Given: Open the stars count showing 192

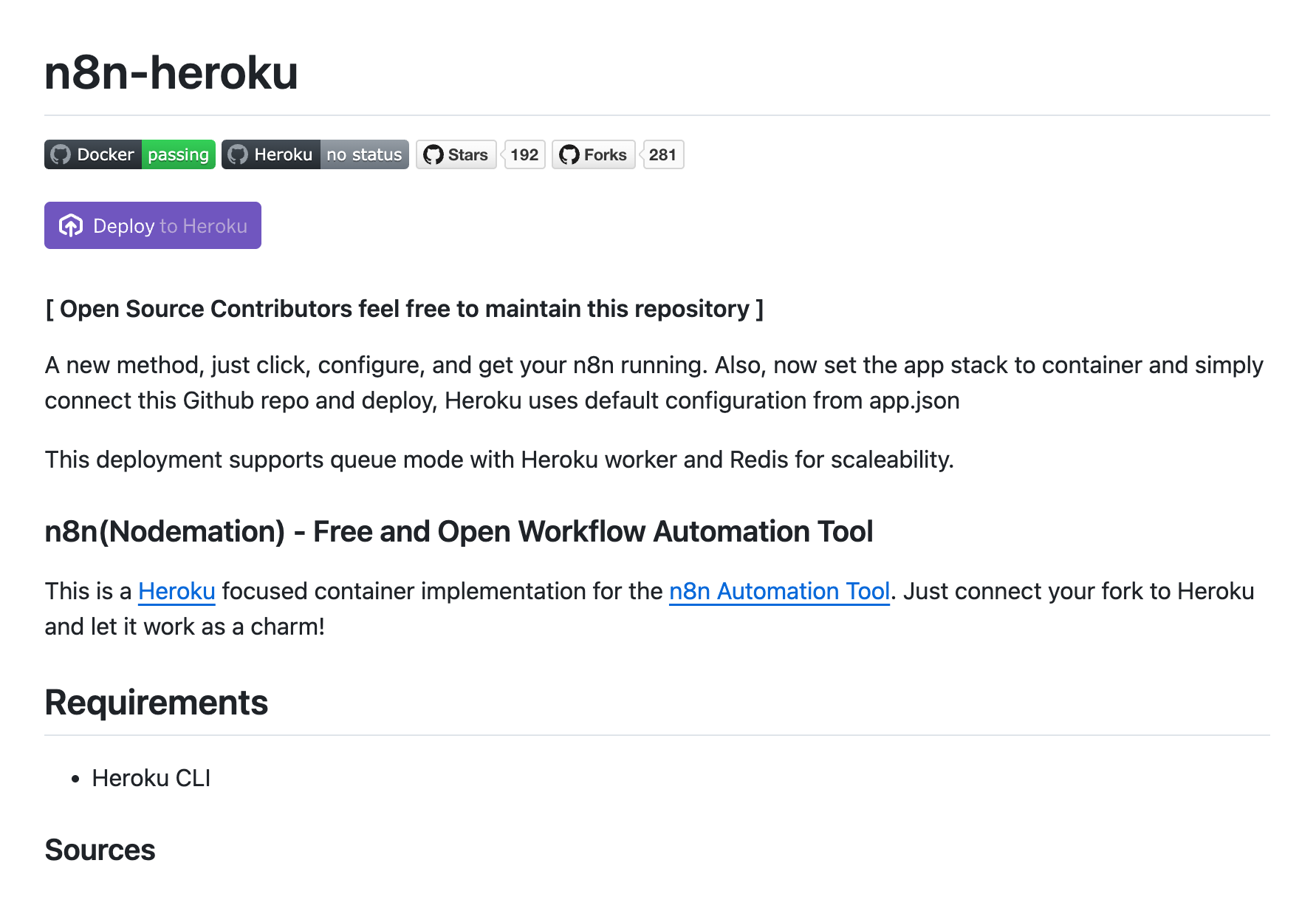Looking at the screenshot, I should click(524, 154).
